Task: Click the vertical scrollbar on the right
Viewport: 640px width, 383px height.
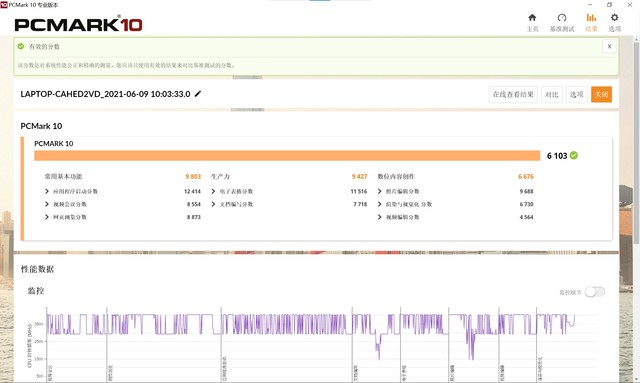Action: point(636,143)
